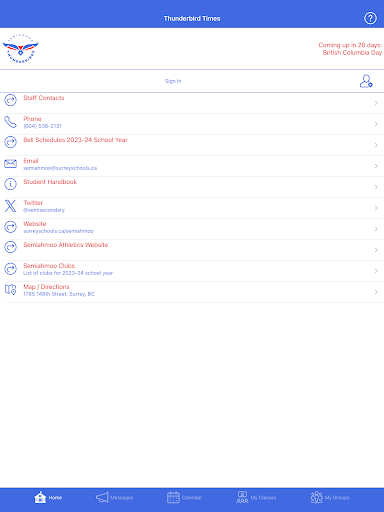This screenshot has width=384, height=512.
Task: Click the Bell Schedules link arrow icon
Action: tap(10, 142)
